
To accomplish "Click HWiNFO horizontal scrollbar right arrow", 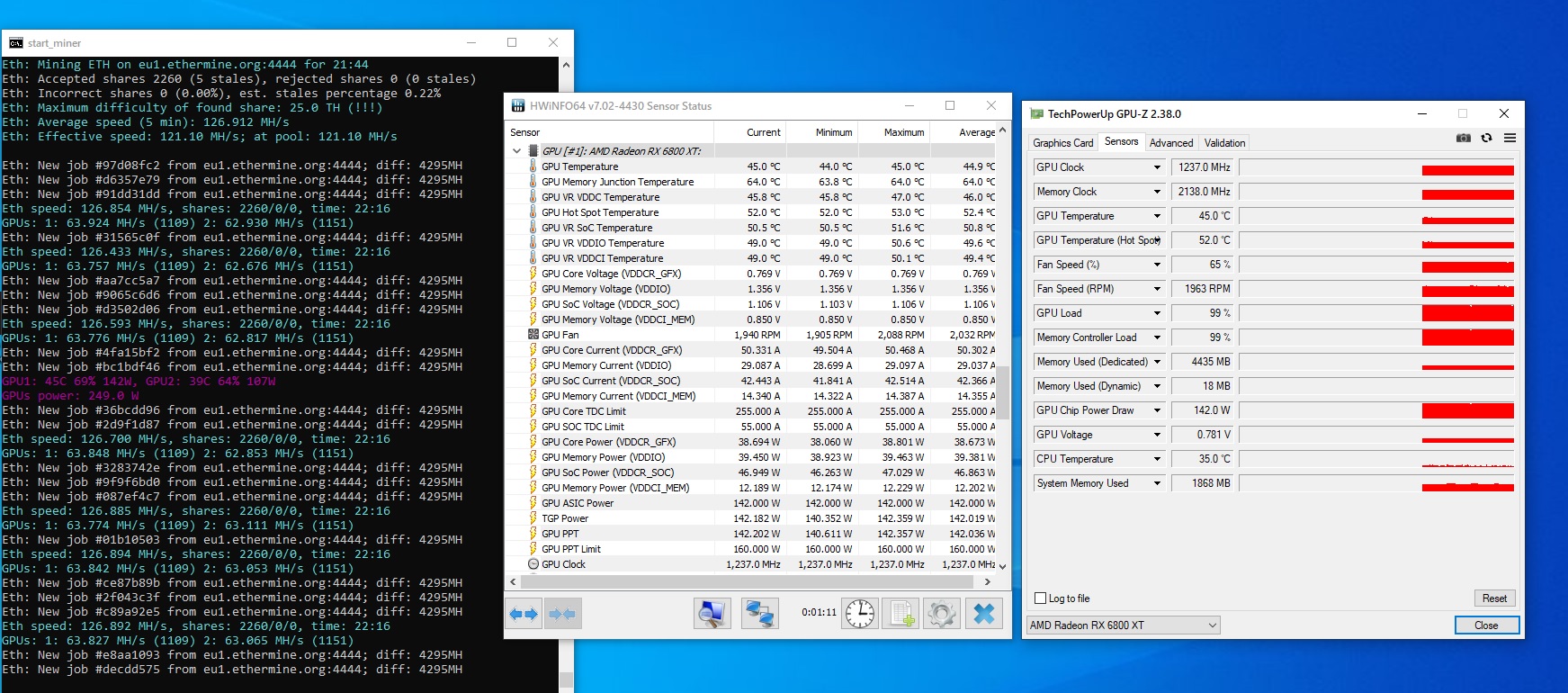I will coord(987,582).
